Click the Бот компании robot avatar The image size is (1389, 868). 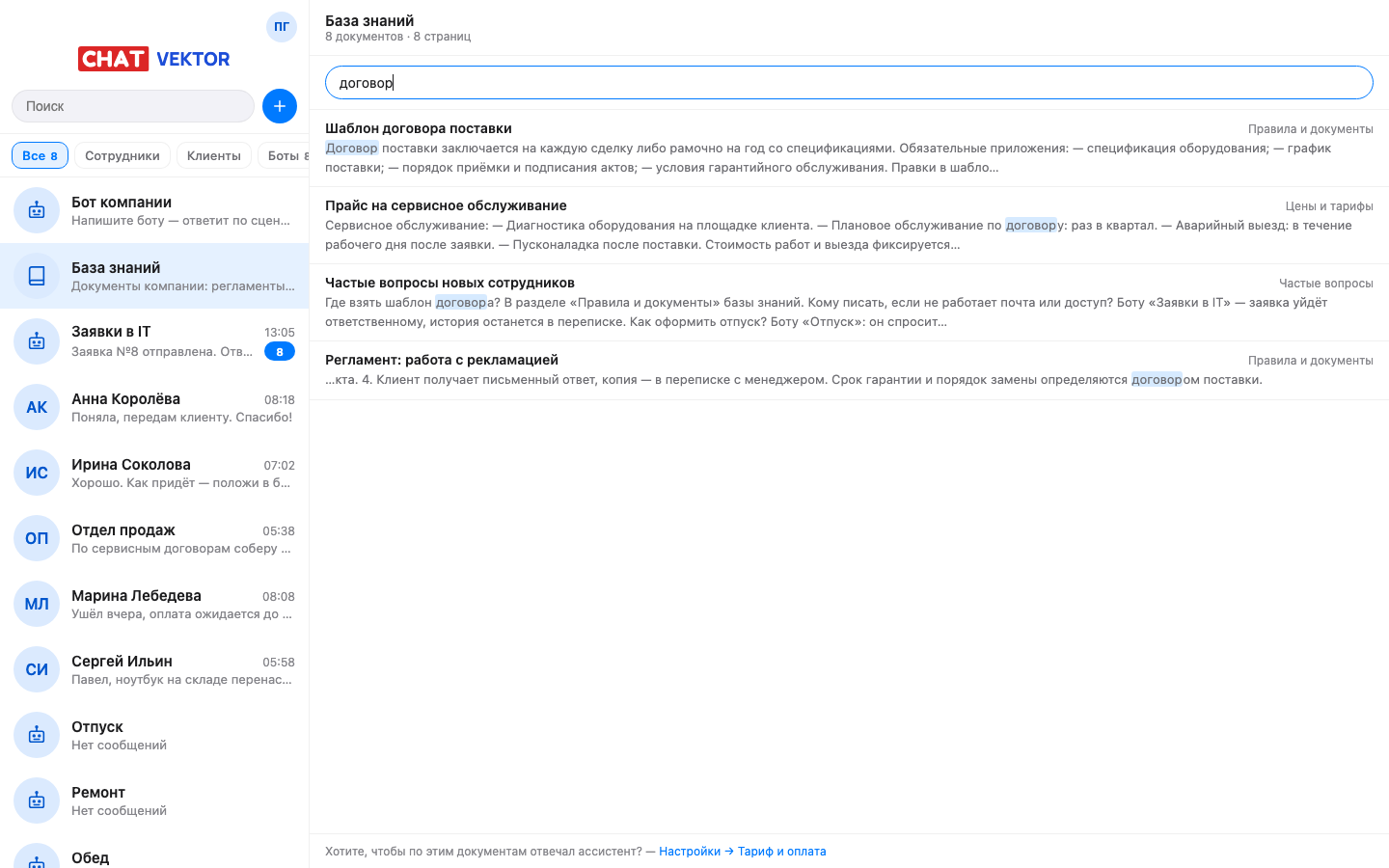tap(37, 210)
